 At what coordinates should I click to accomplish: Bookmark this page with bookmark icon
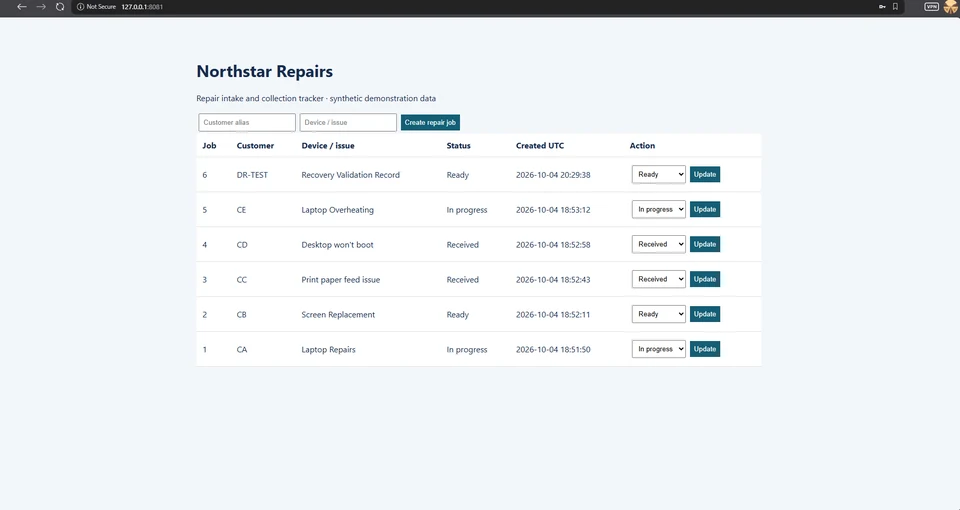[895, 7]
